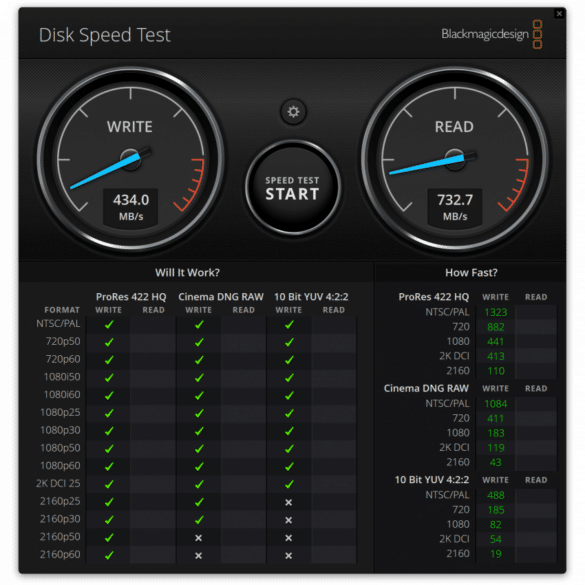Click ProRes 422 HQ write checkmark for 1080p30
585x585 pixels.
pos(109,431)
